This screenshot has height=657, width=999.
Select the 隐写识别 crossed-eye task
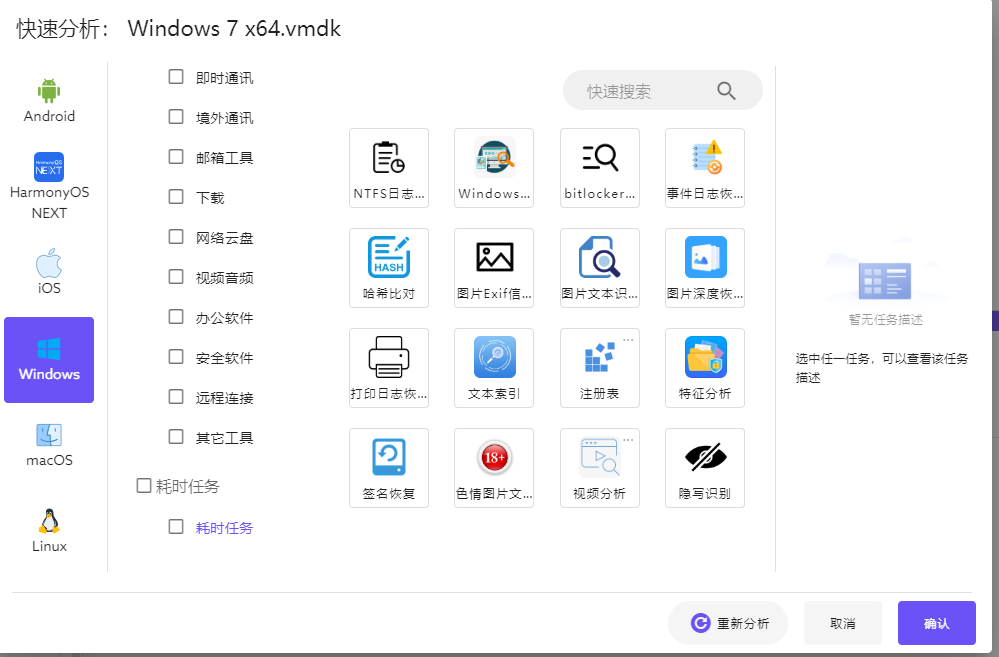pos(705,468)
